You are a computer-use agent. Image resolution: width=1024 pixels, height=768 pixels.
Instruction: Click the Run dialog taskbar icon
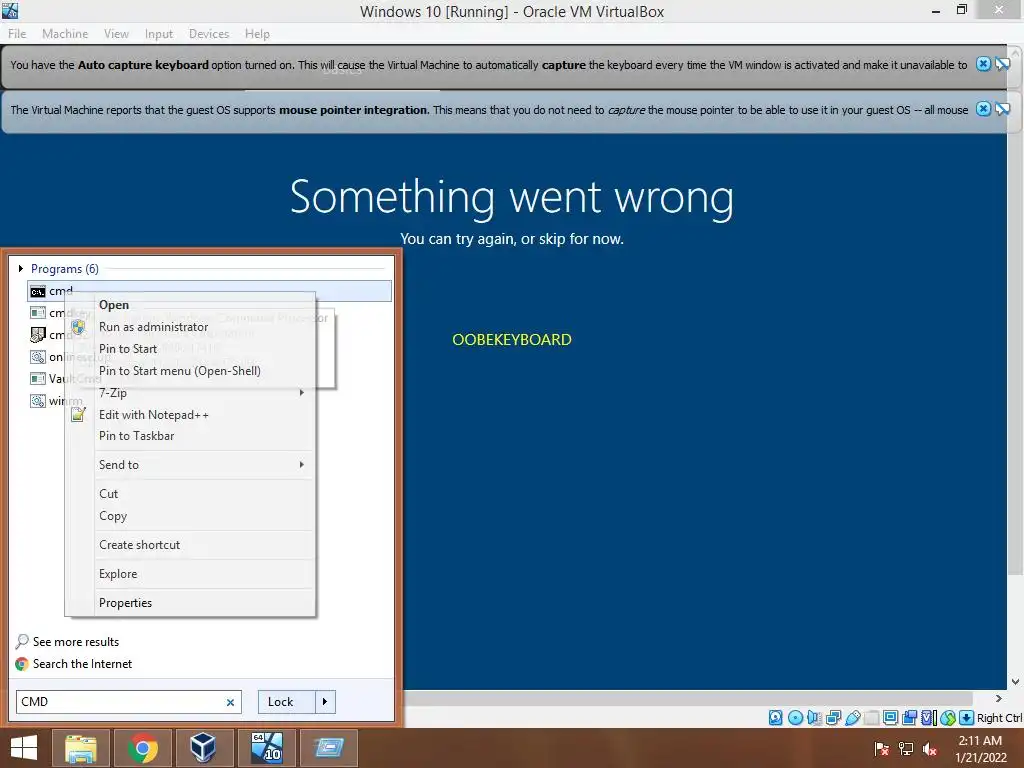(329, 748)
